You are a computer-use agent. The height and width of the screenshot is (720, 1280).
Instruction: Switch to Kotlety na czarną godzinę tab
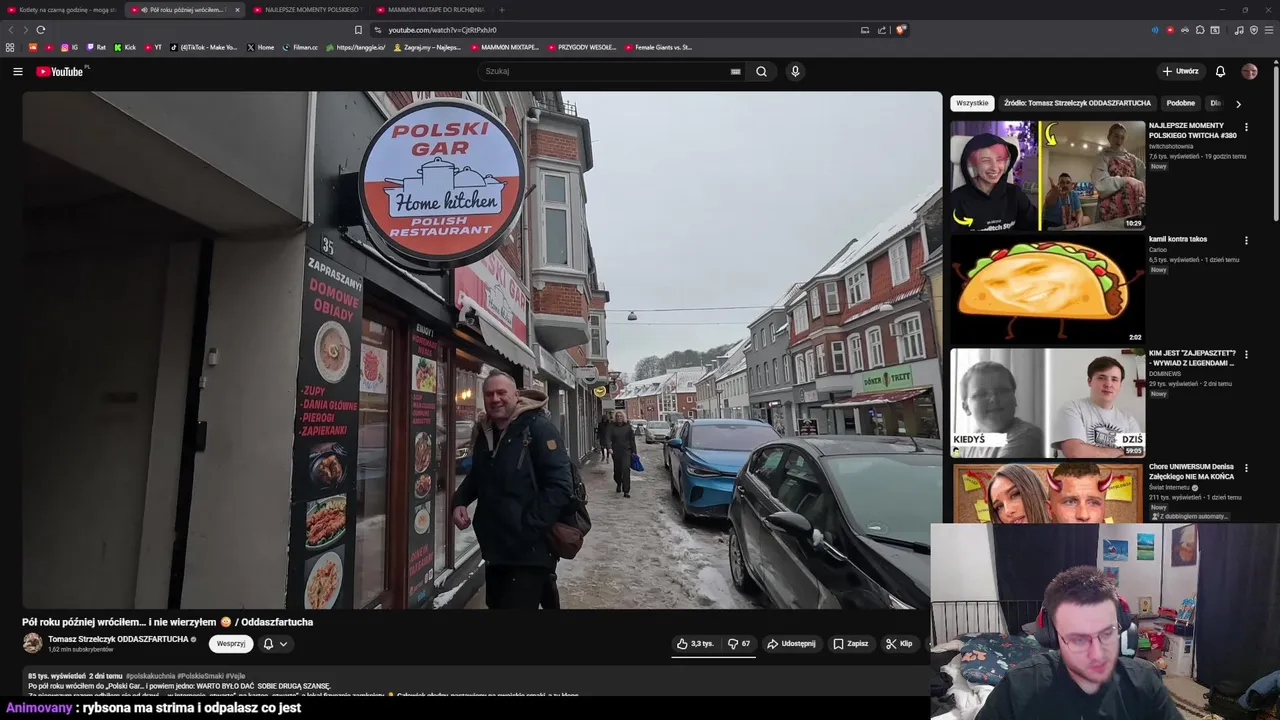pos(62,10)
